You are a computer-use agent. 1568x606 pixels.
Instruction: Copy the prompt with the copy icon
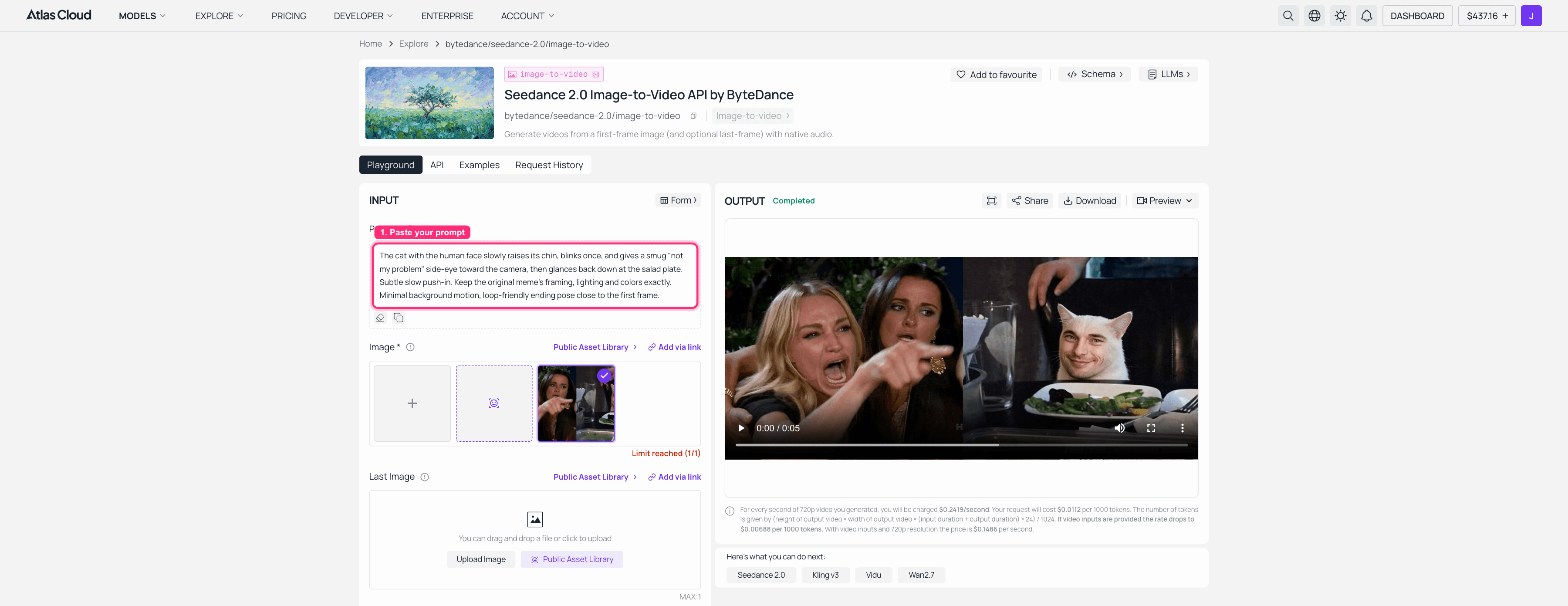click(399, 318)
